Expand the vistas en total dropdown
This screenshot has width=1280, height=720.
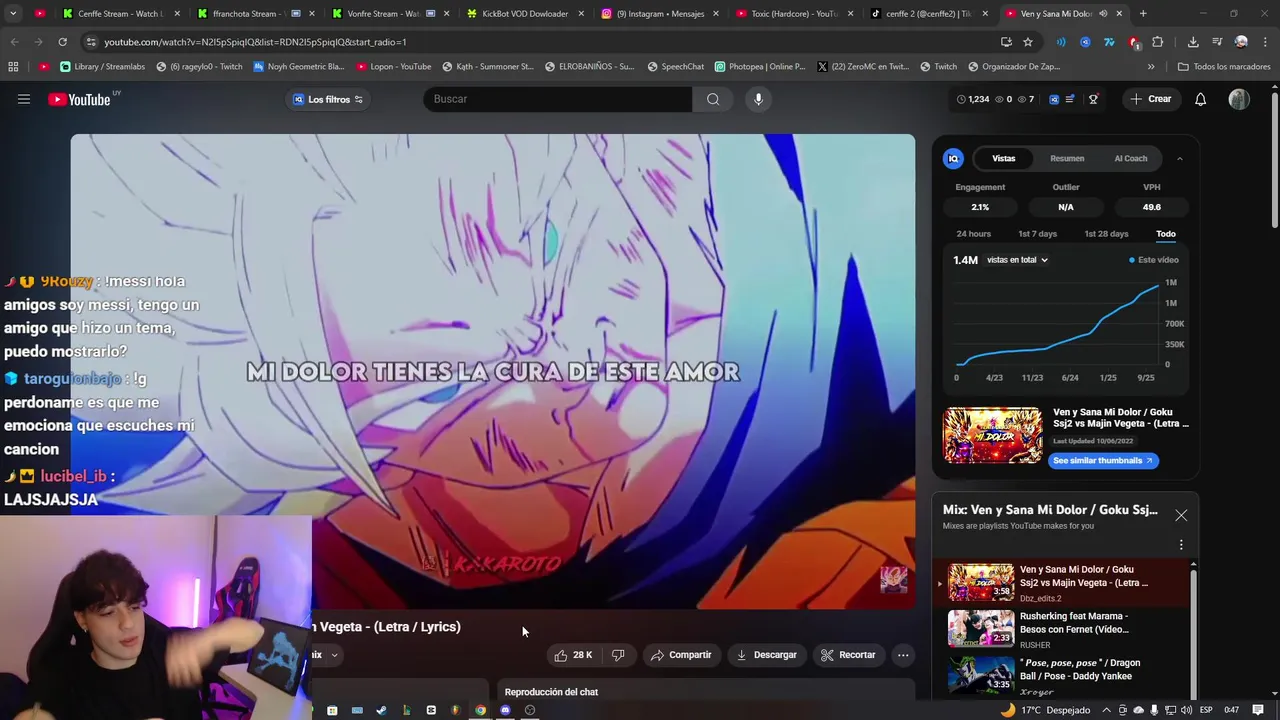click(1017, 260)
